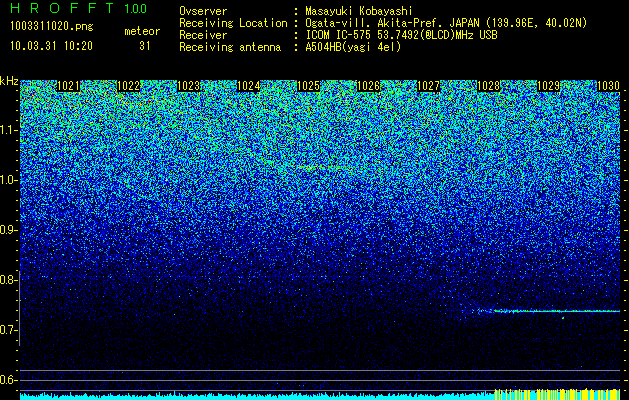Click the 0.6 frequency axis label
This screenshot has width=629, height=400.
(x=7, y=380)
